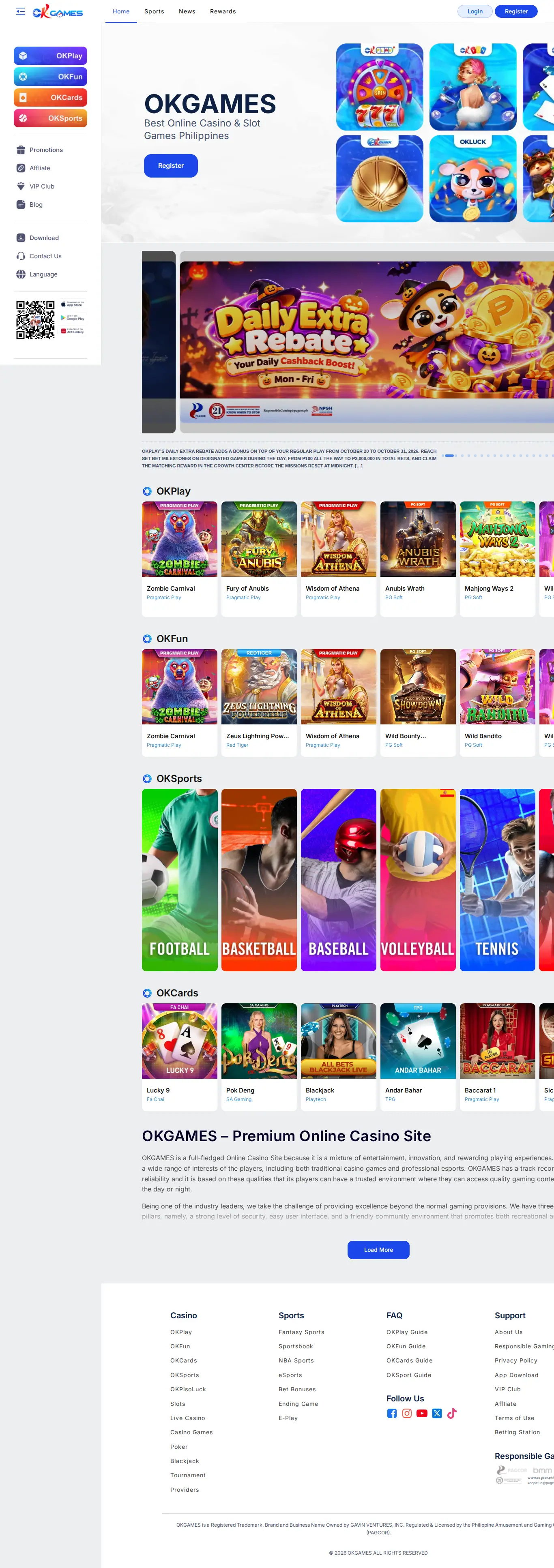
Task: Click the blue Register button in the hero
Action: (171, 165)
